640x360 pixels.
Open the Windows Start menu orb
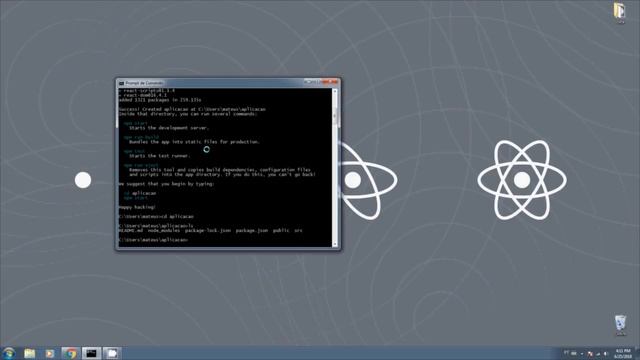9,353
